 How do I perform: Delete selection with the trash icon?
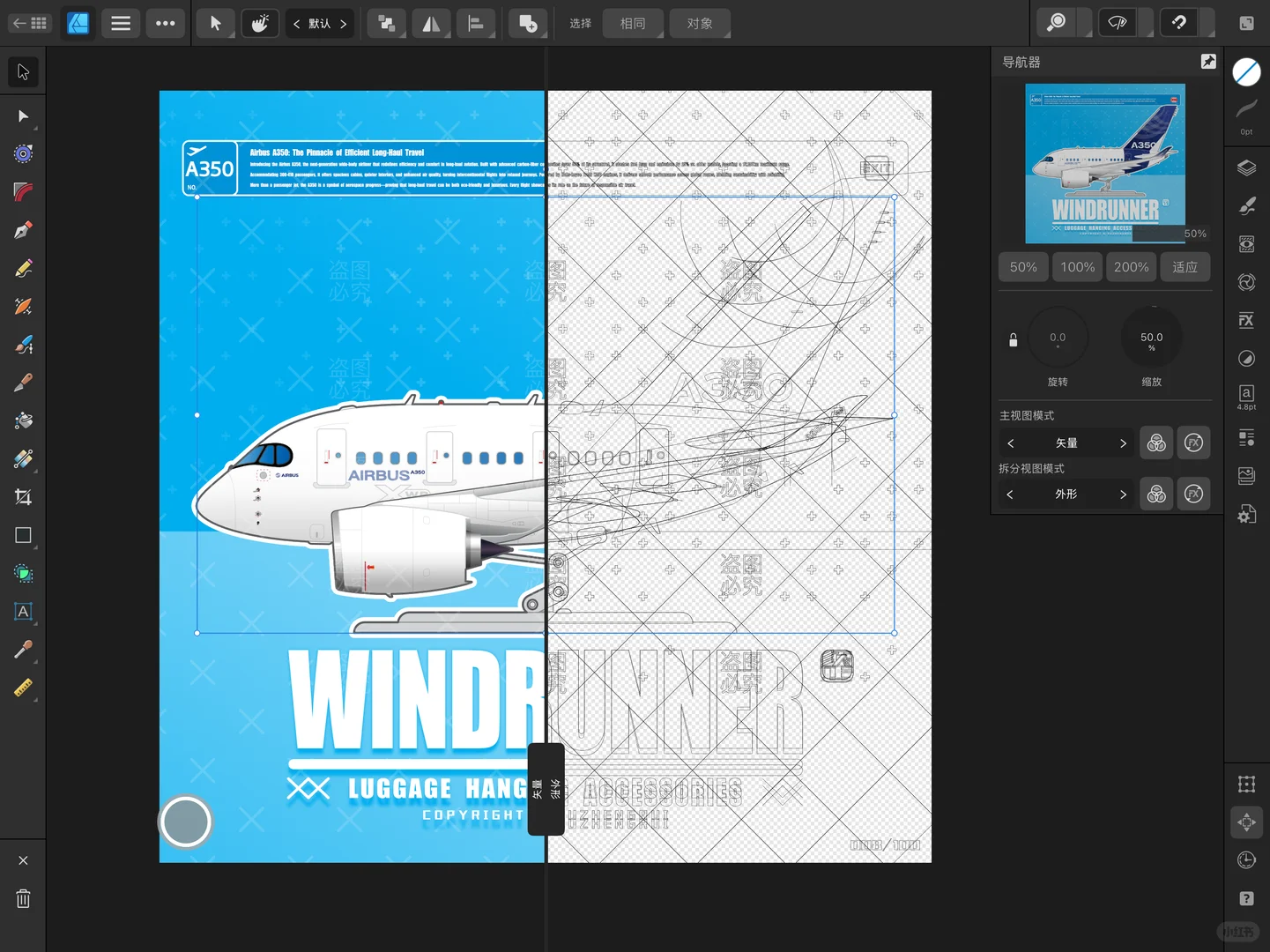tap(23, 898)
